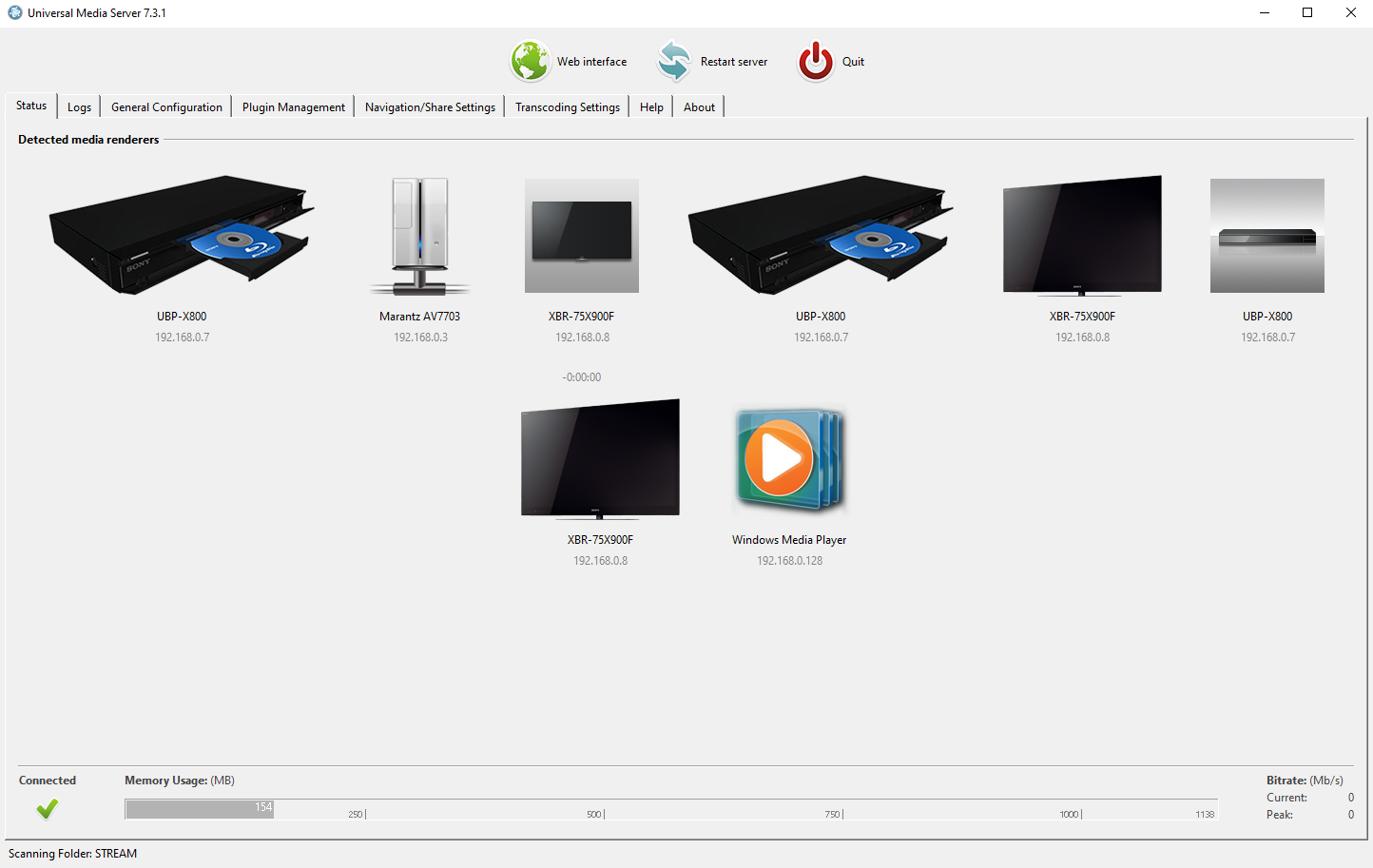The width and height of the screenshot is (1373, 868).
Task: Select the Marantz AV7703 renderer icon
Action: click(420, 236)
